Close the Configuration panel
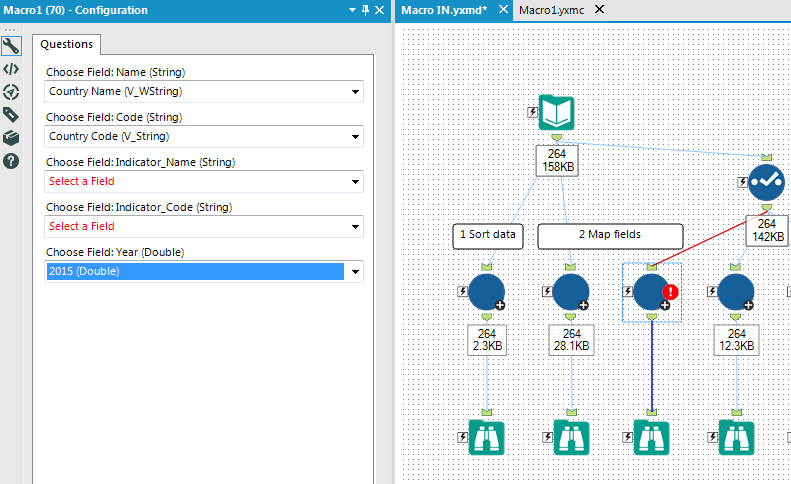Image resolution: width=791 pixels, height=484 pixels. point(380,10)
